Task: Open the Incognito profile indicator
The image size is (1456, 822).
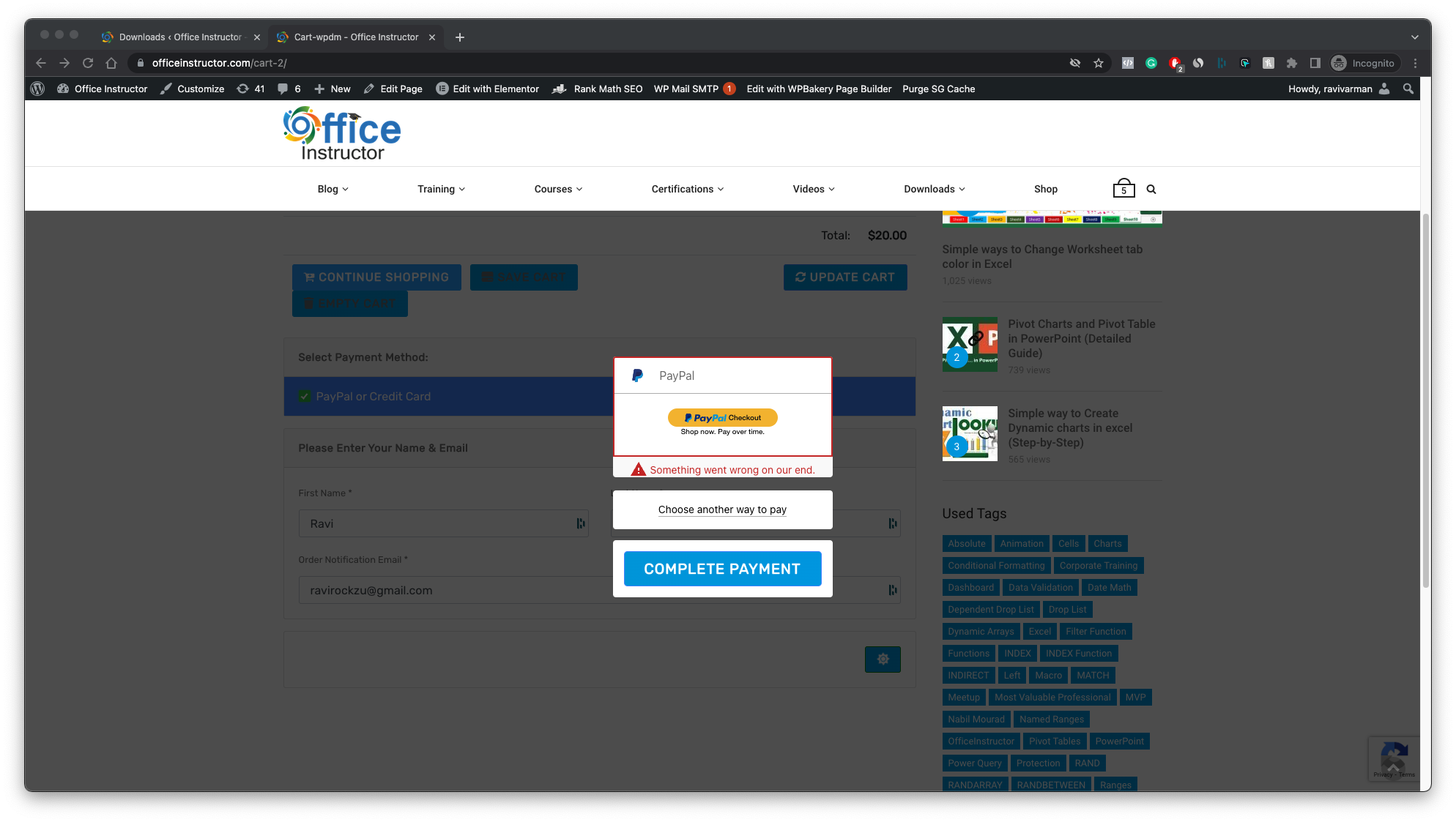Action: point(1363,63)
